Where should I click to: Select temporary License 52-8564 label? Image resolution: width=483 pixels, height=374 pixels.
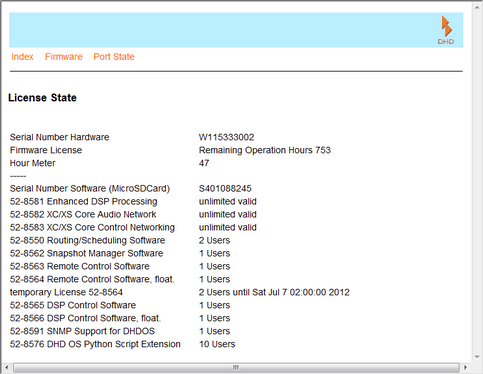(66, 292)
